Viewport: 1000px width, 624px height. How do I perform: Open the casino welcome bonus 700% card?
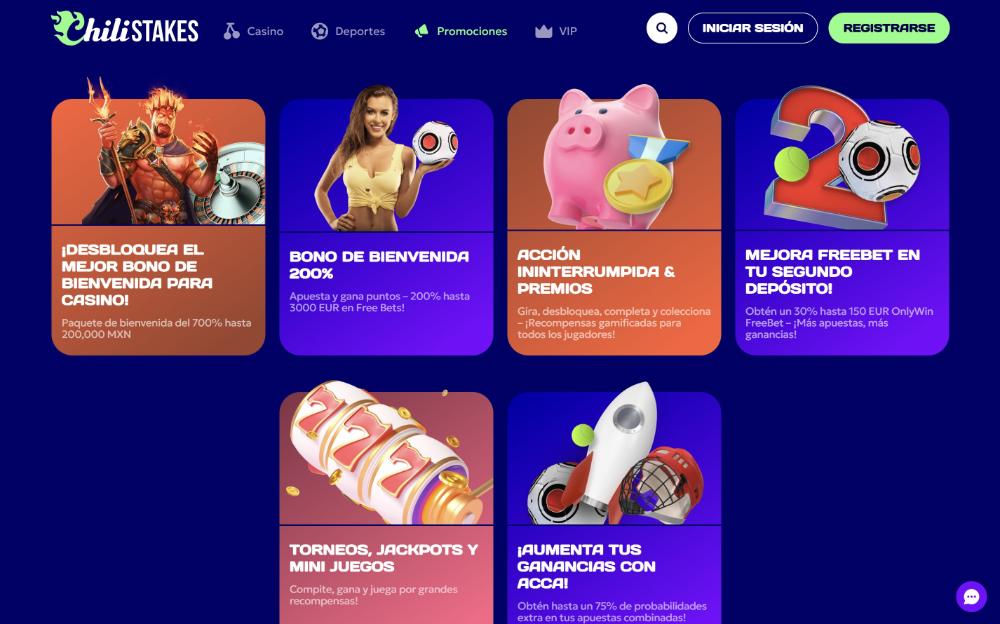(158, 227)
